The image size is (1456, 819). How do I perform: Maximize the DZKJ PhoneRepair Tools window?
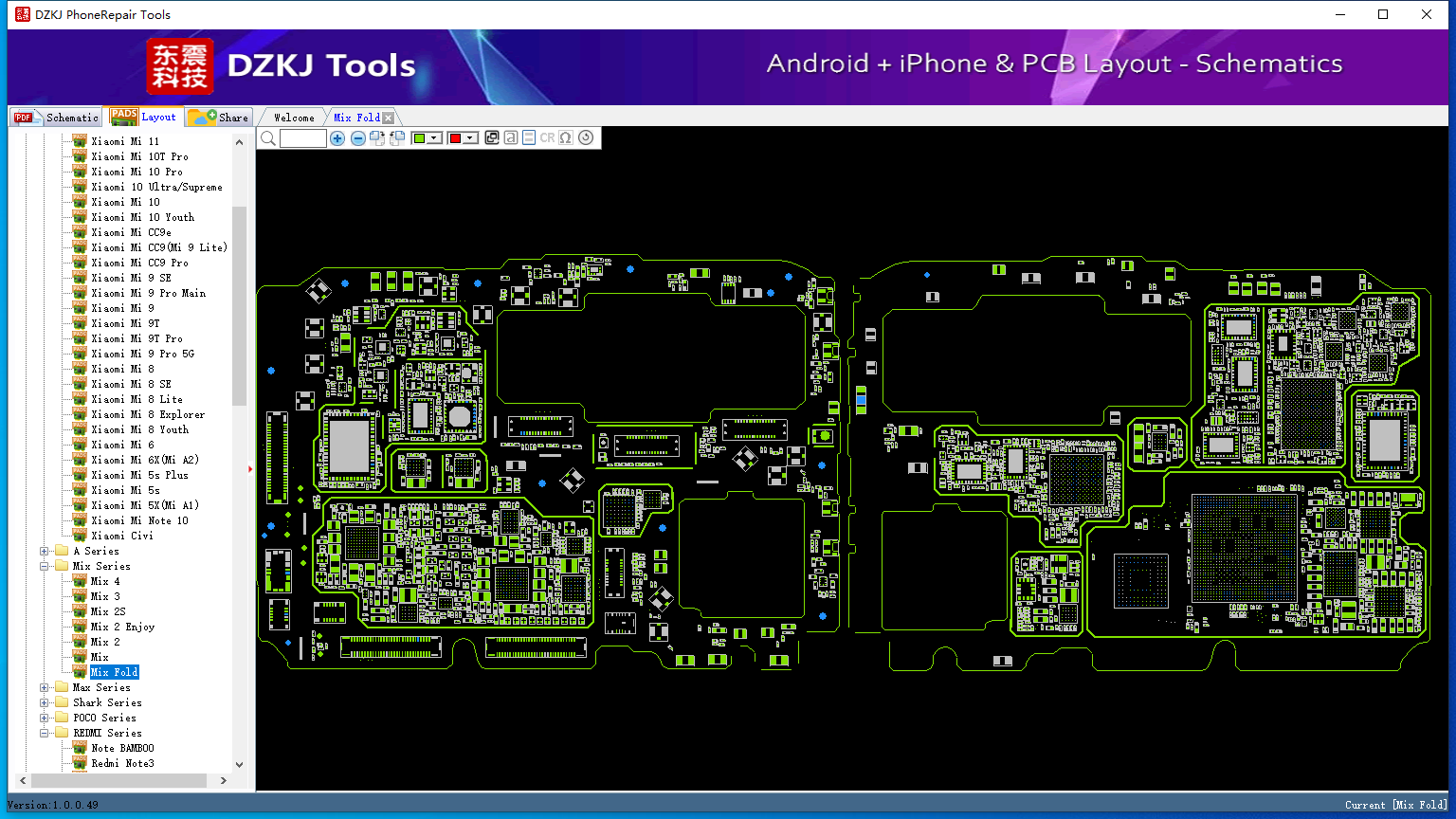pos(1383,14)
